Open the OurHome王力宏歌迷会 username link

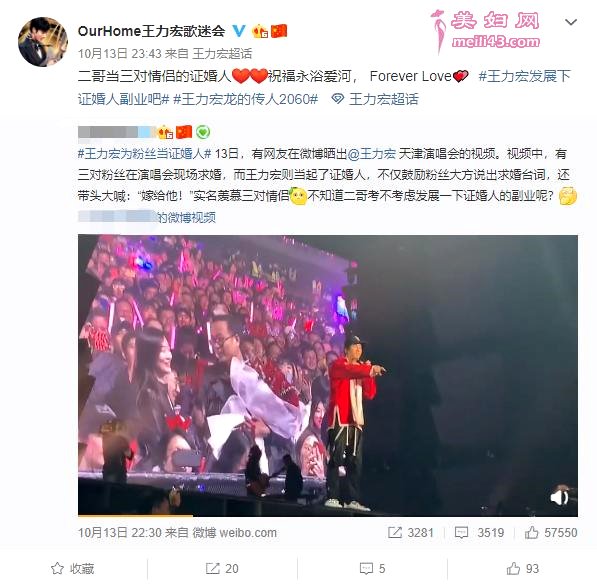[x=151, y=31]
